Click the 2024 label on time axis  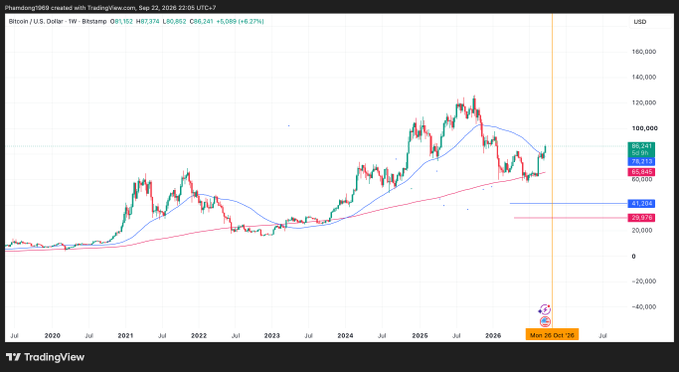point(345,336)
